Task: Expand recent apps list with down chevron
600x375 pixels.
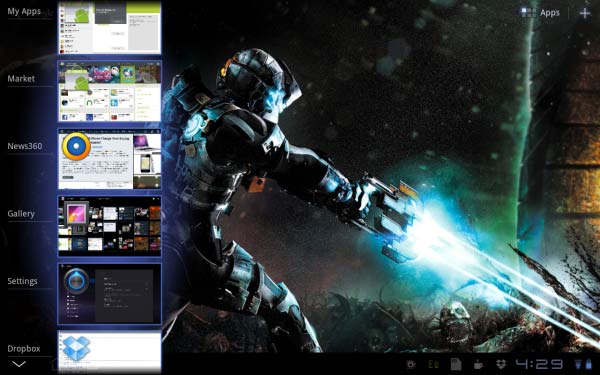Action: pyautogui.click(x=19, y=364)
